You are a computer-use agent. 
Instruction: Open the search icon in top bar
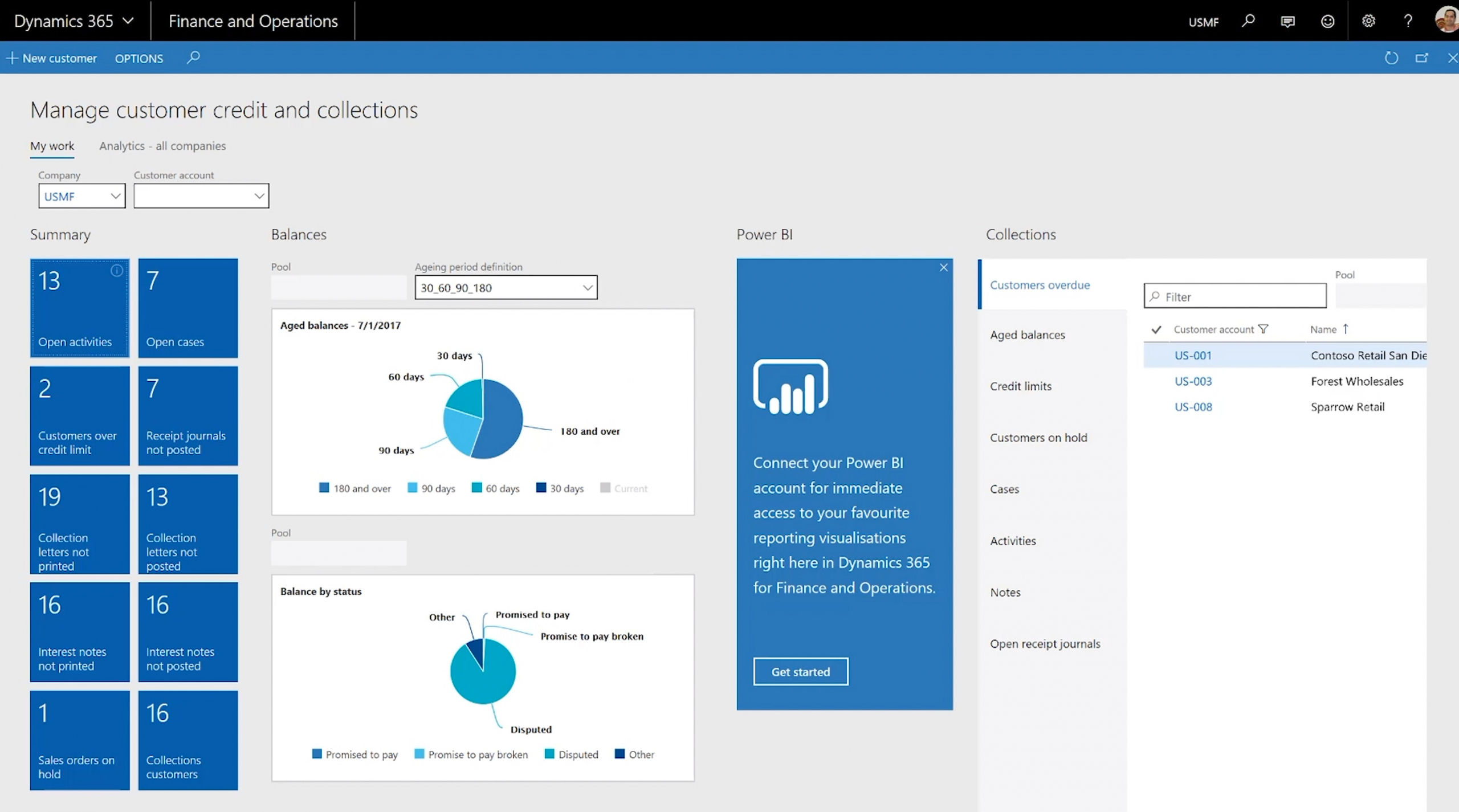(x=1248, y=21)
